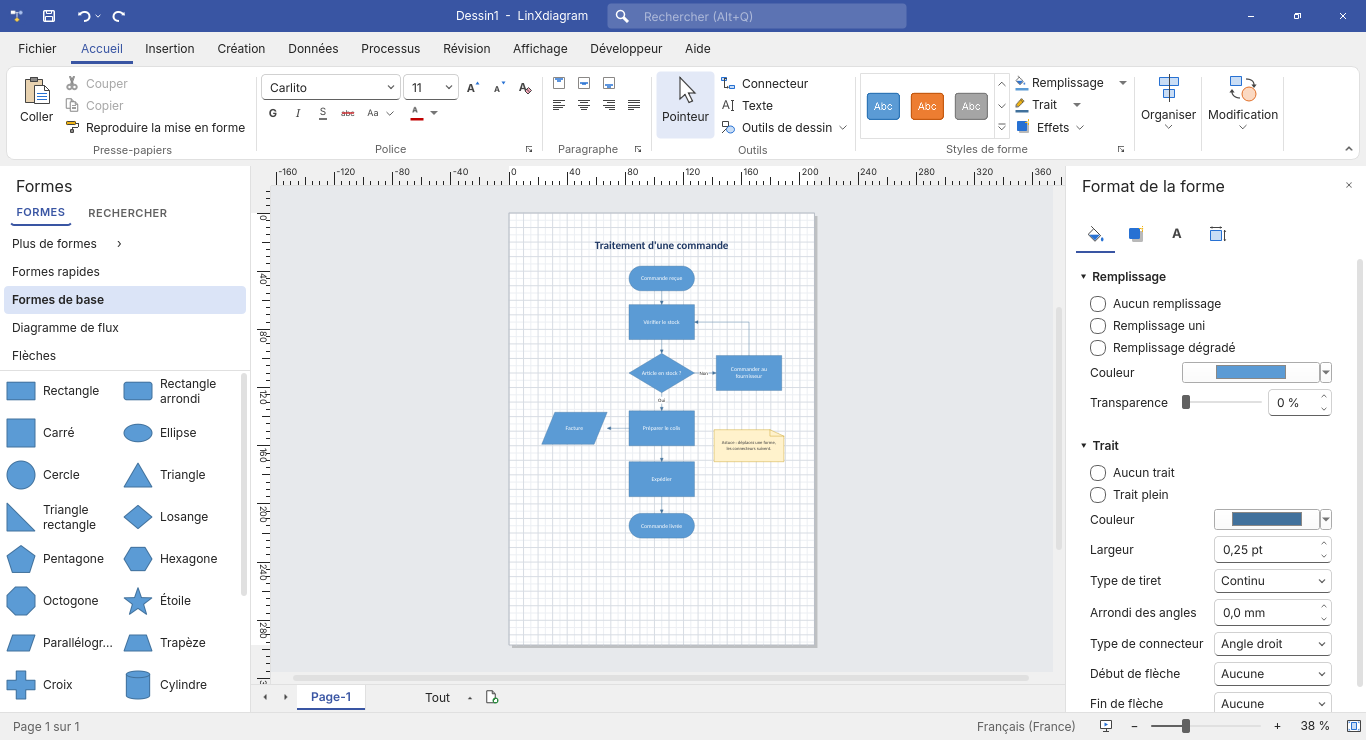
Task: Select the Losange shape
Action: pos(166,517)
